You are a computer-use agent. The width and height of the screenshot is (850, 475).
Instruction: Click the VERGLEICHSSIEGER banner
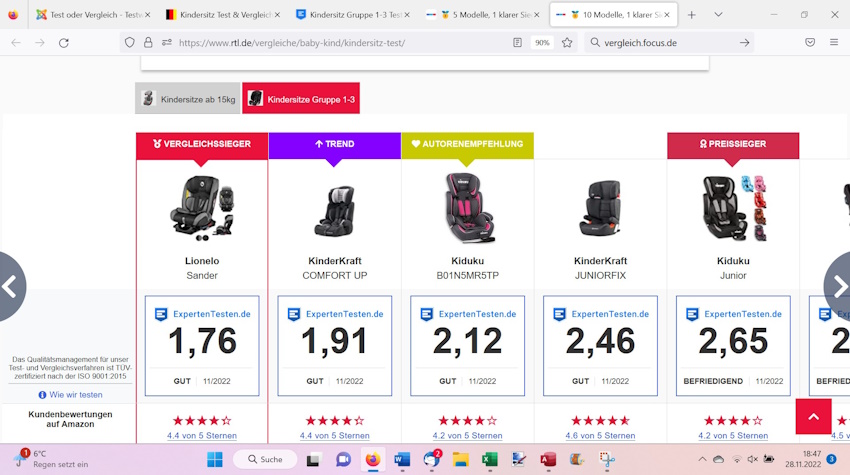click(202, 144)
